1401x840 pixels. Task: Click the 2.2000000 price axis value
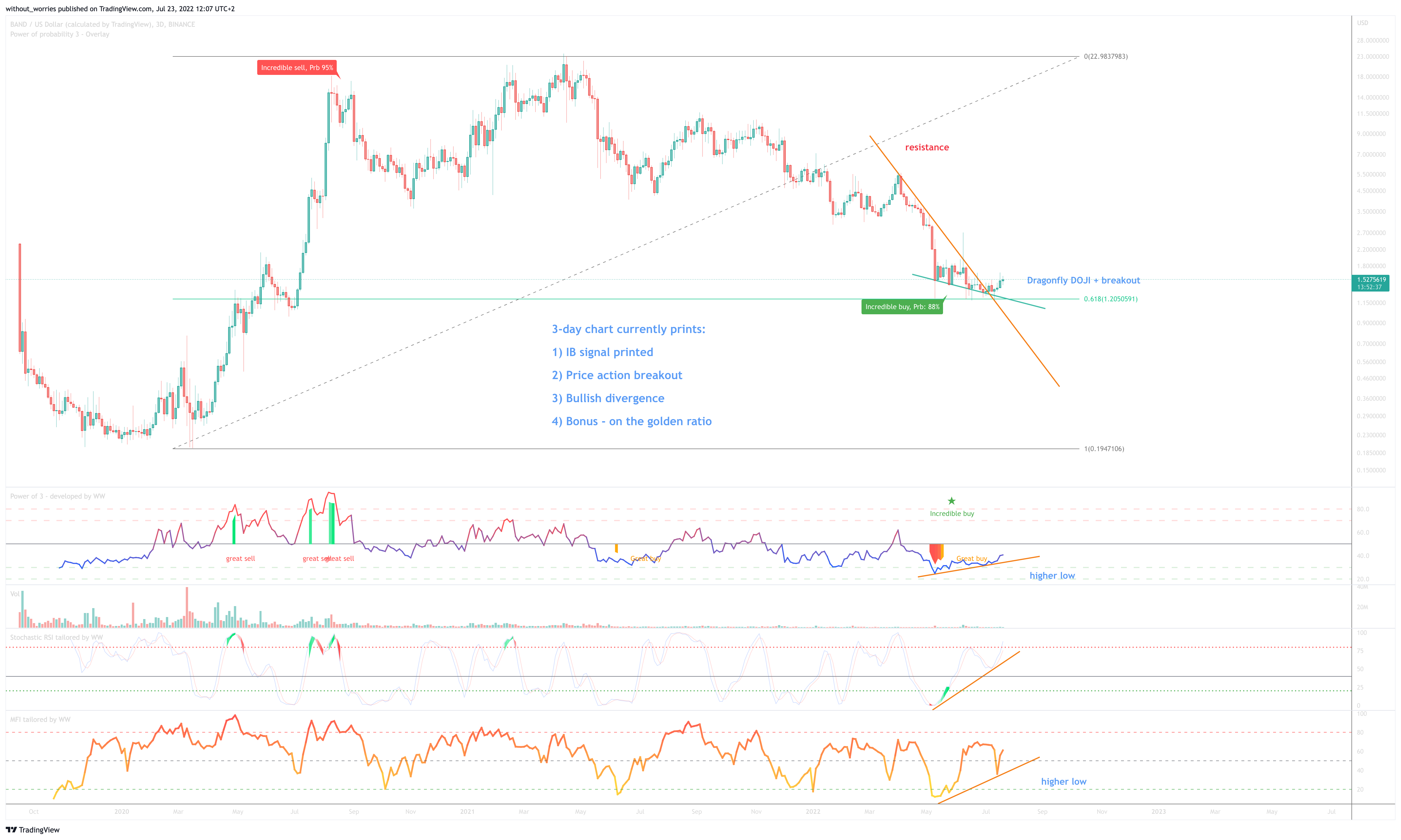pos(1372,250)
